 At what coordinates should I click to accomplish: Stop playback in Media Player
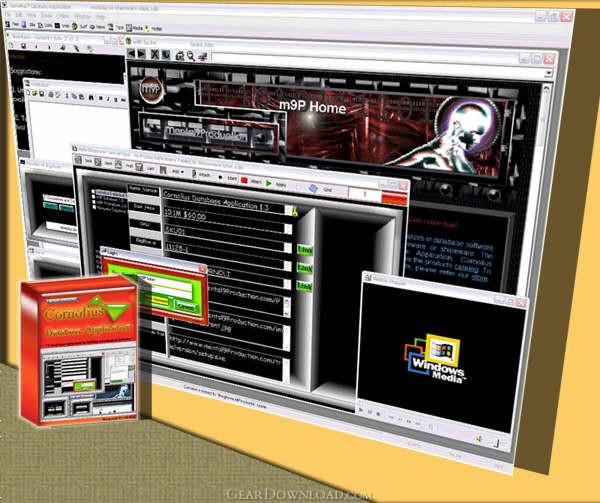click(378, 414)
